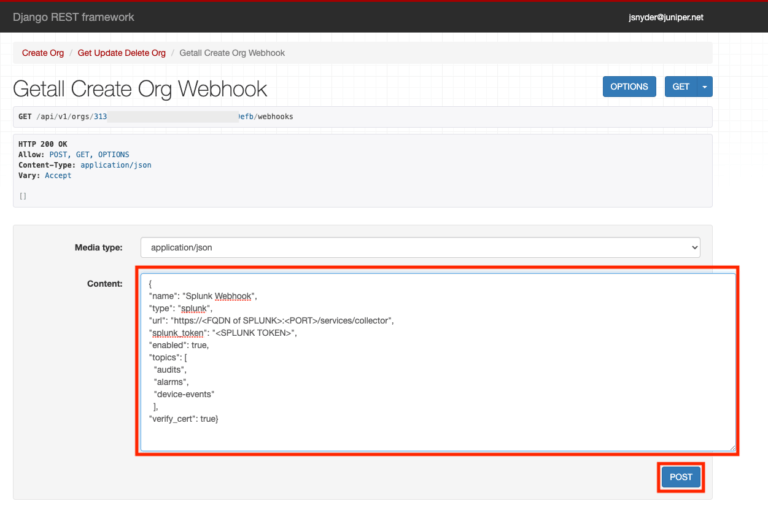The height and width of the screenshot is (512, 768).
Task: Click the Media type label
Action: 98,247
